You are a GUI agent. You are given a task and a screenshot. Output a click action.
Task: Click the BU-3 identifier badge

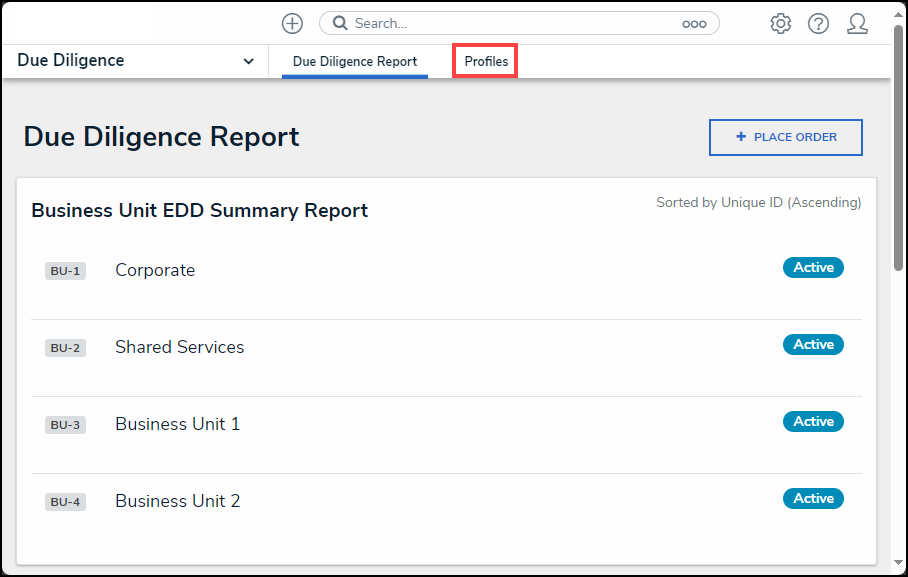click(x=65, y=425)
